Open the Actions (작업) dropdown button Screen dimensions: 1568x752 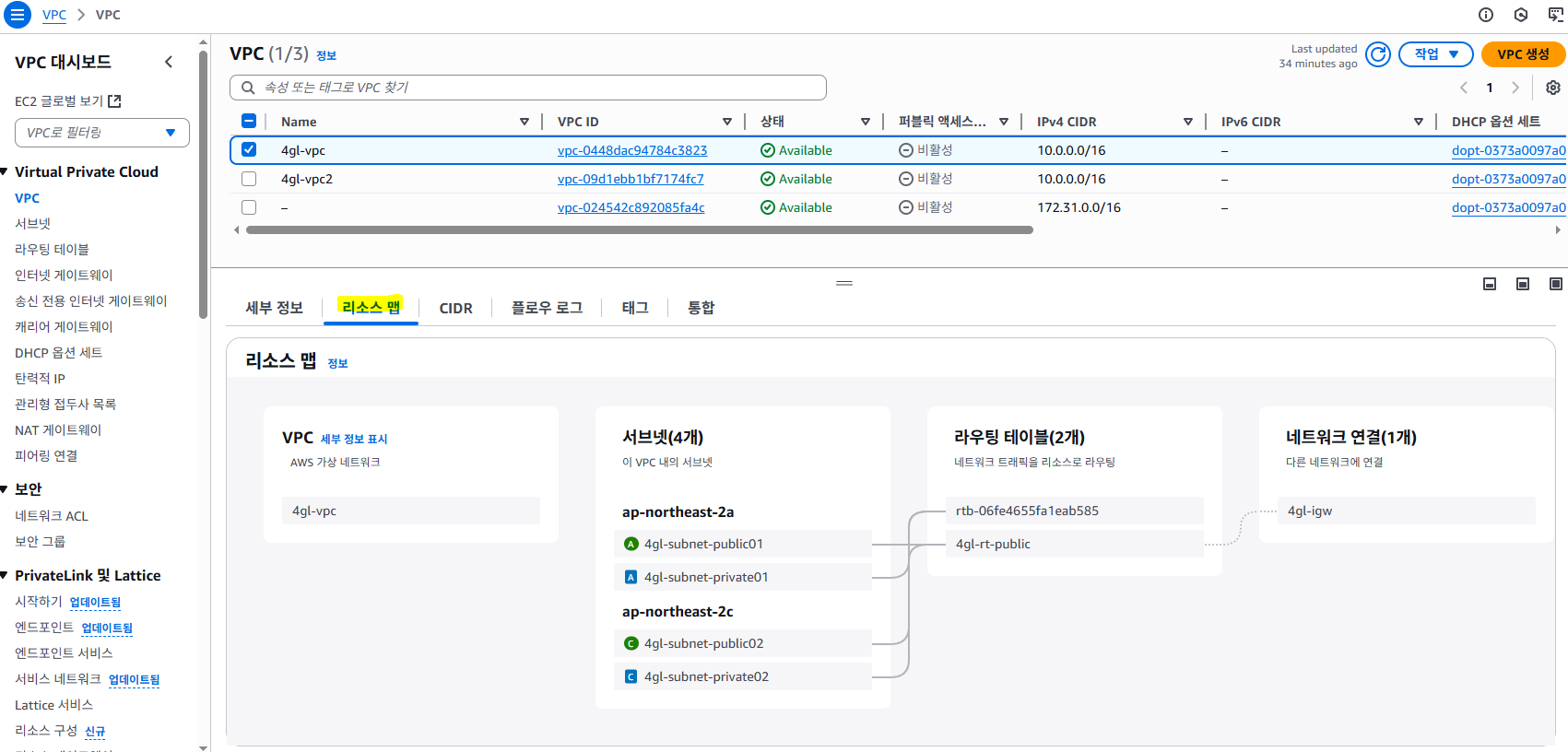[1436, 54]
